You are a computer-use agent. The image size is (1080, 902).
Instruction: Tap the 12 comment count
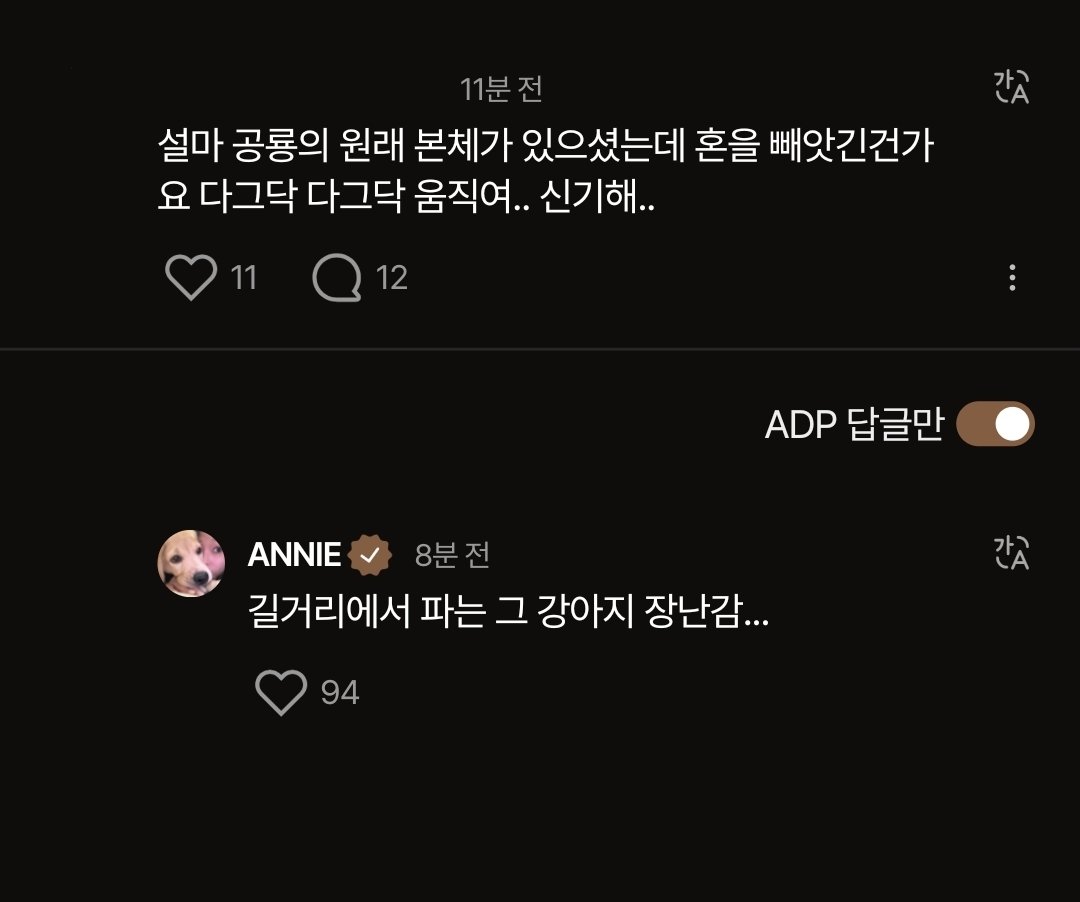coord(392,278)
